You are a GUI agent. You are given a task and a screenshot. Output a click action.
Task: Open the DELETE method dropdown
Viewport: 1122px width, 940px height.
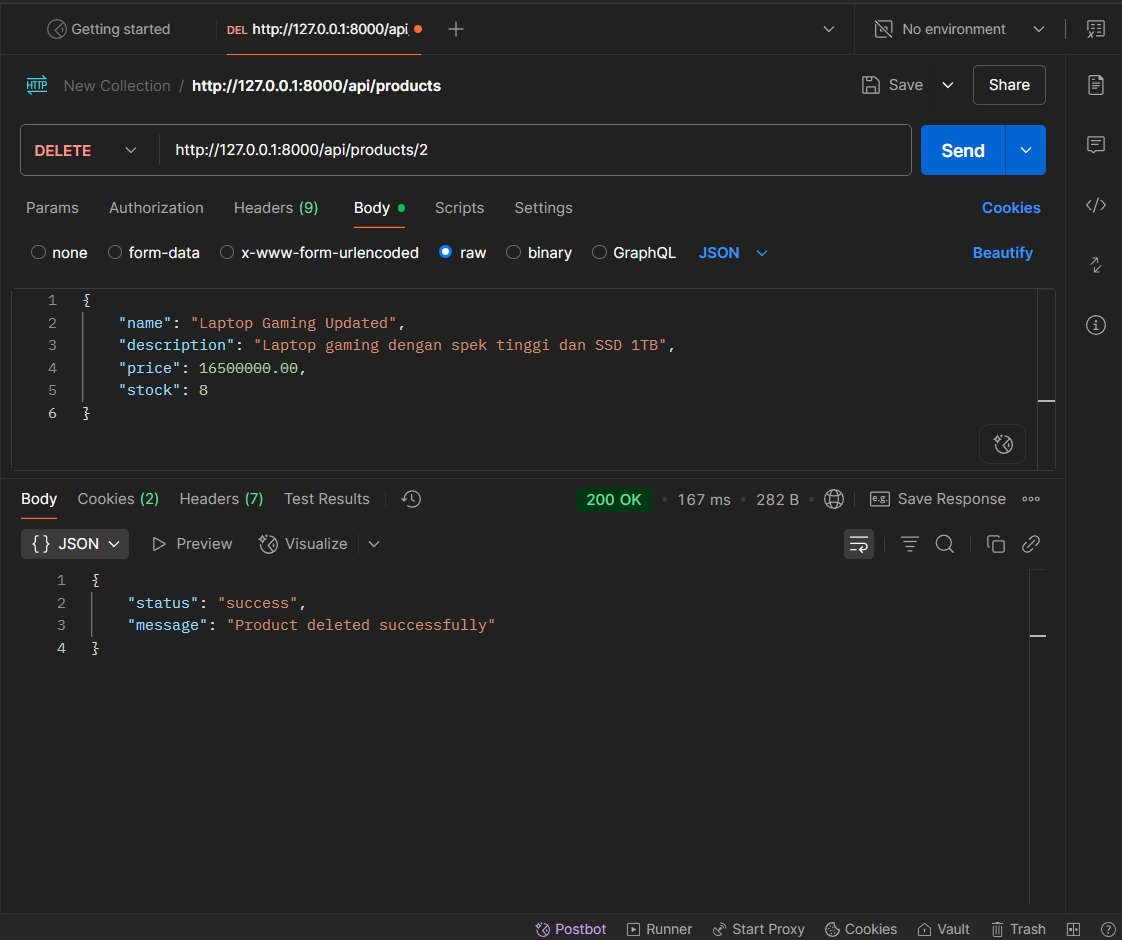click(x=87, y=150)
